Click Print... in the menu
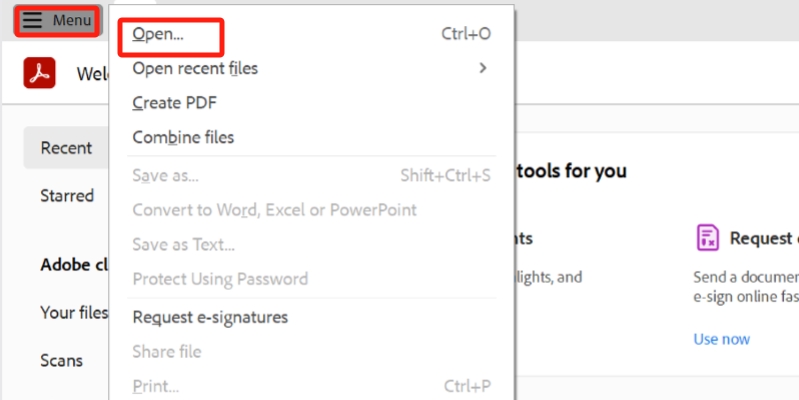This screenshot has width=799, height=400. pos(155,385)
